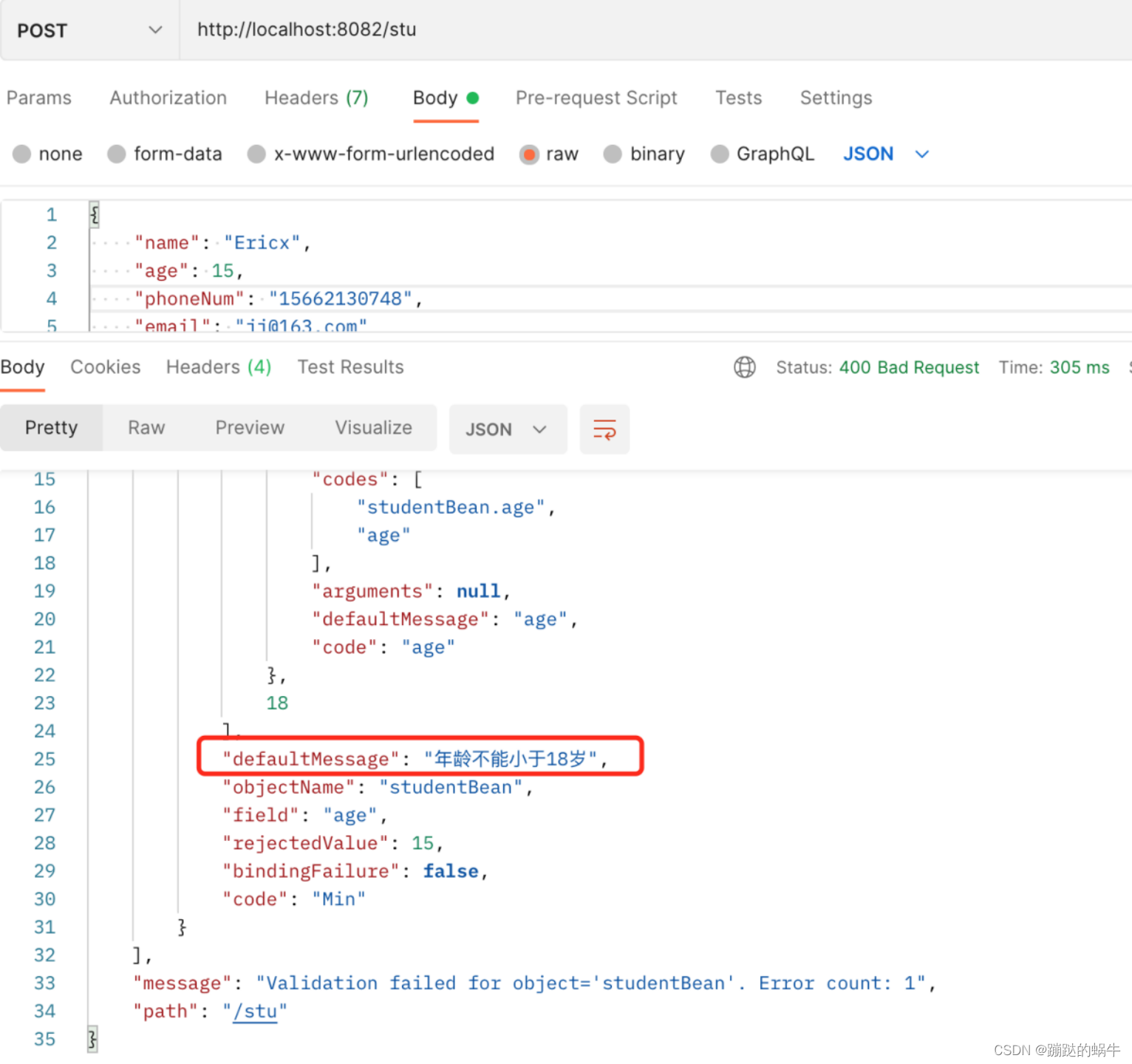Viewport: 1132px width, 1064px height.
Task: Click the "name" key in request body
Action: click(x=167, y=243)
